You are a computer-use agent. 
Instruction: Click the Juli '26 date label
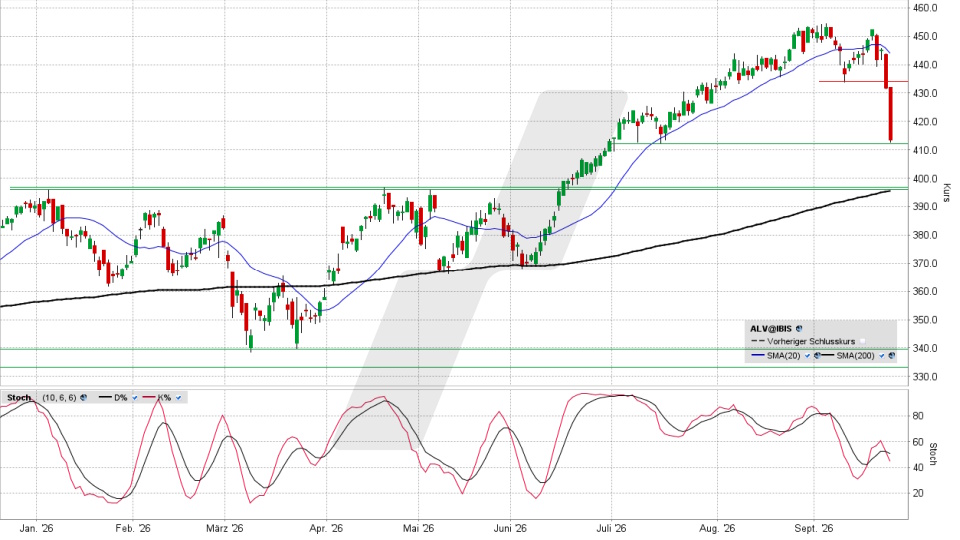point(611,528)
